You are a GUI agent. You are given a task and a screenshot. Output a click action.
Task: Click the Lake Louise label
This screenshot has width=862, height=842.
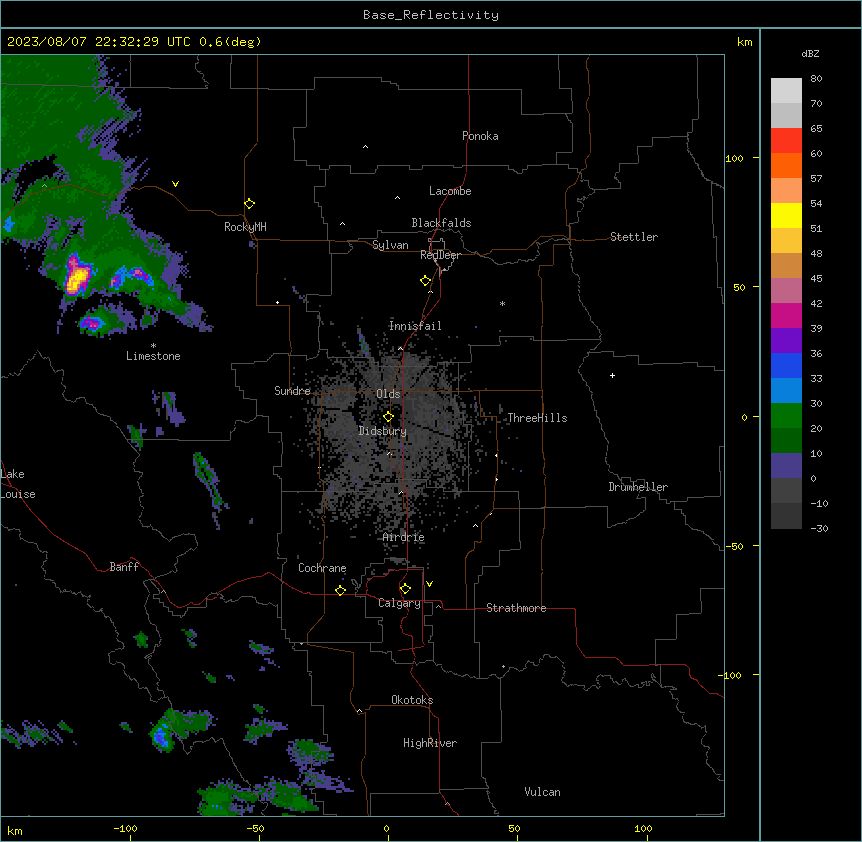point(18,484)
